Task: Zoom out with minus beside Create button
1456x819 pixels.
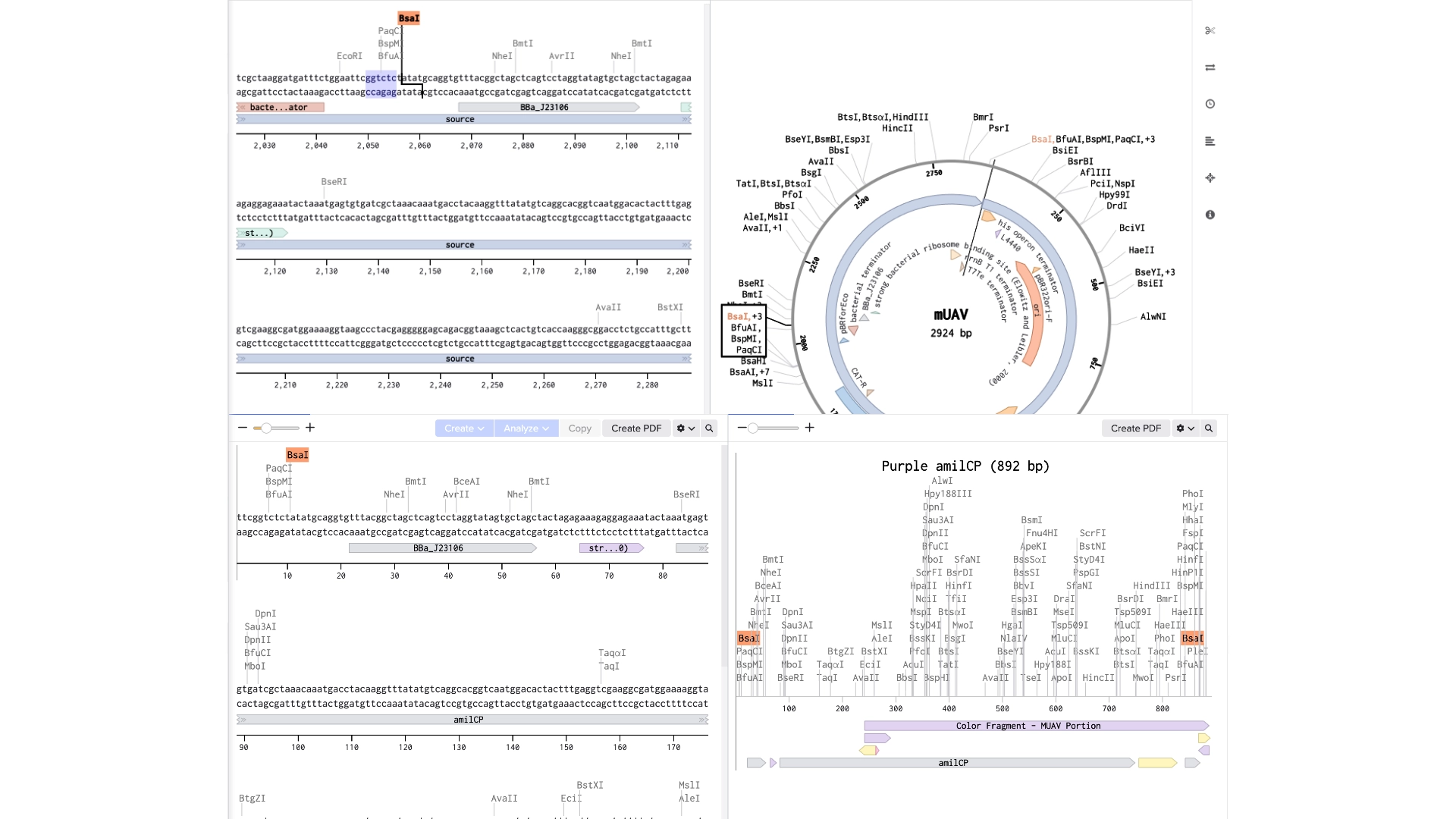Action: 243,428
